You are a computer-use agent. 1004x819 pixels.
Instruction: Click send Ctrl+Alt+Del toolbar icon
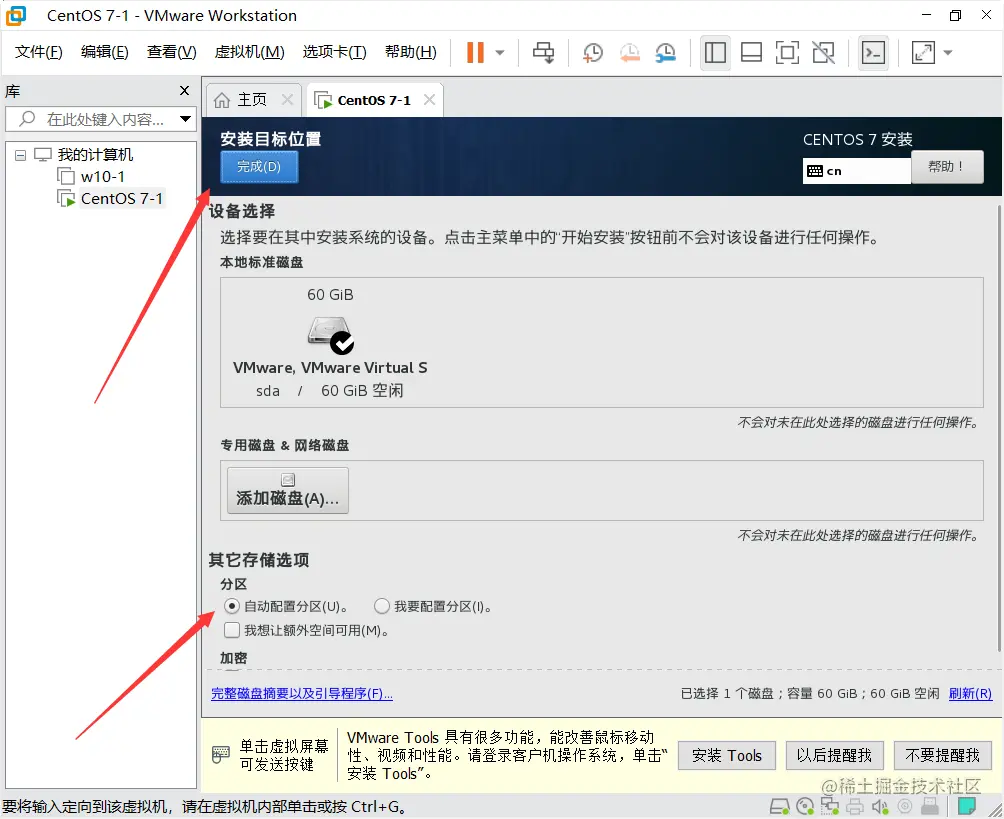pos(544,53)
